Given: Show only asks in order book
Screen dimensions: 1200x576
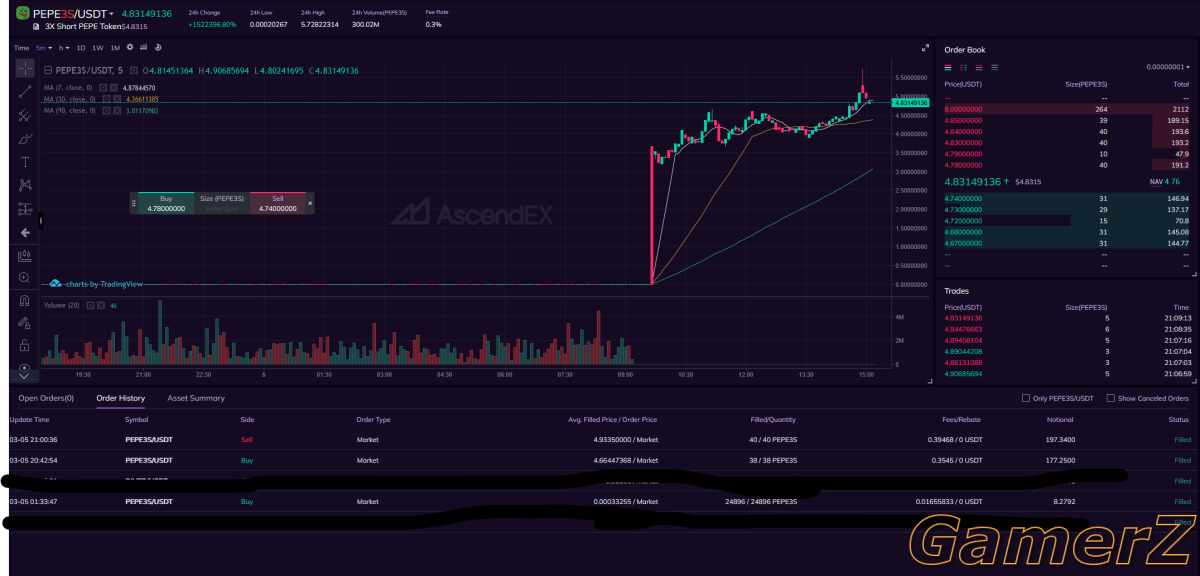Looking at the screenshot, I should (978, 67).
